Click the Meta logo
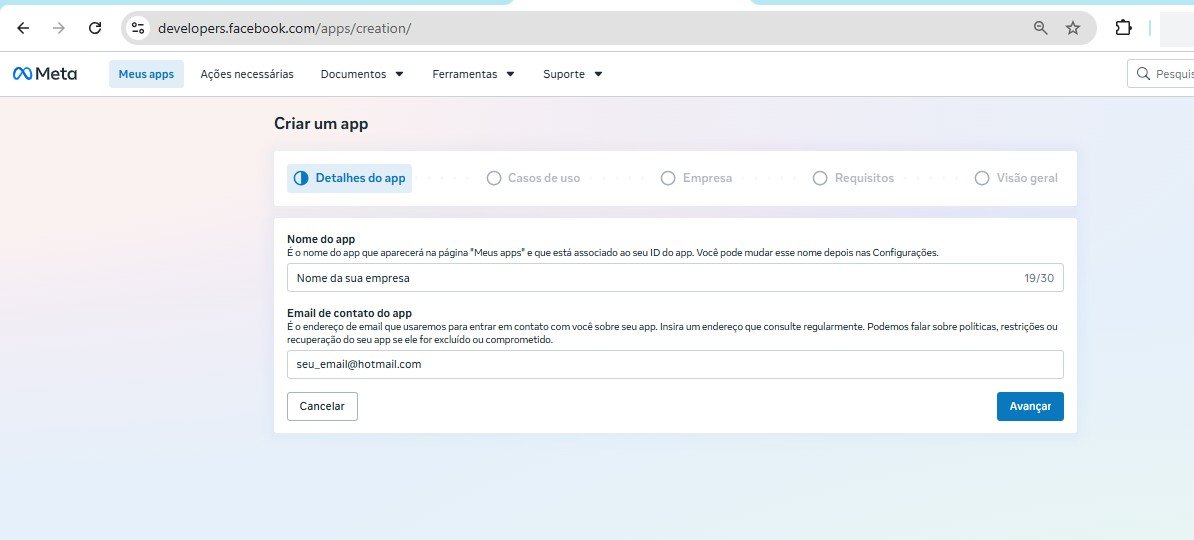Screen dimensions: 1194x540 [45, 74]
